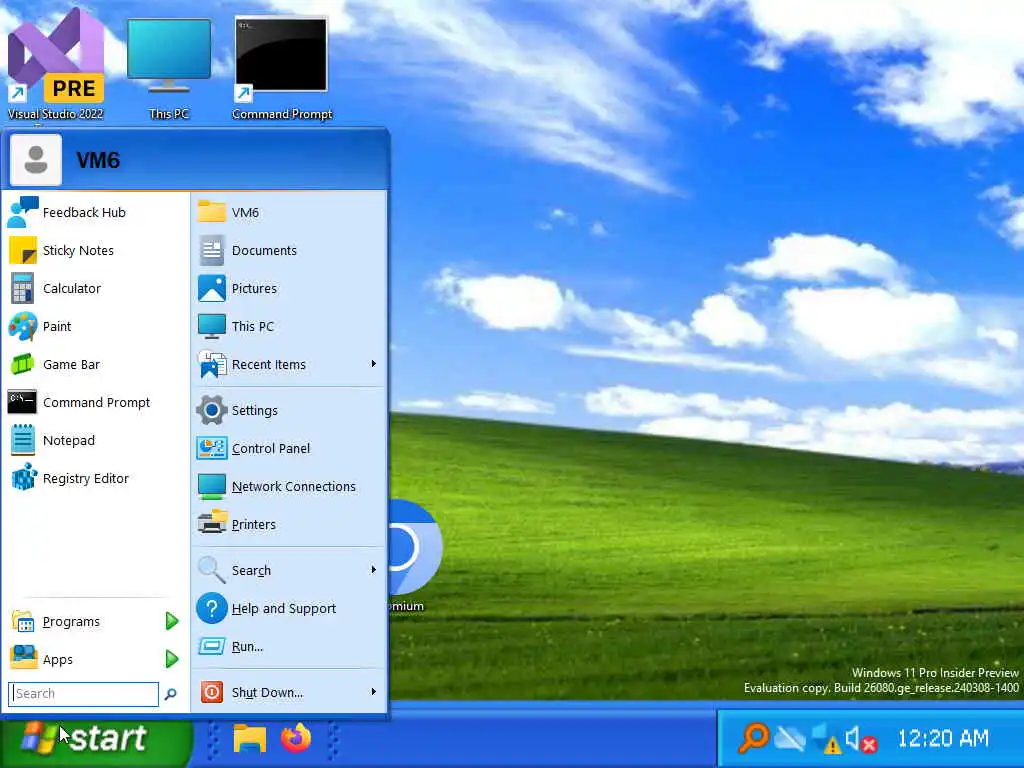Open the Pictures folder entry
The height and width of the screenshot is (768, 1024).
coord(289,288)
